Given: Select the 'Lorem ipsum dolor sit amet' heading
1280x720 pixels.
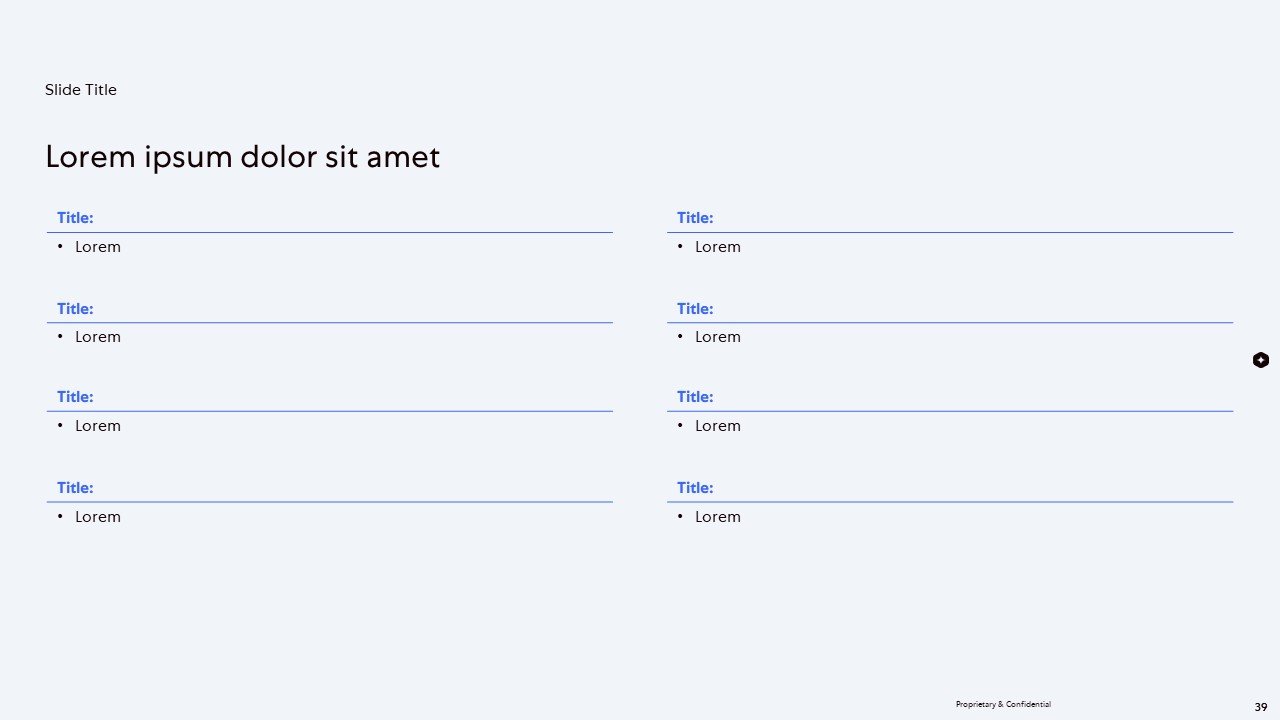Looking at the screenshot, I should coord(242,157).
